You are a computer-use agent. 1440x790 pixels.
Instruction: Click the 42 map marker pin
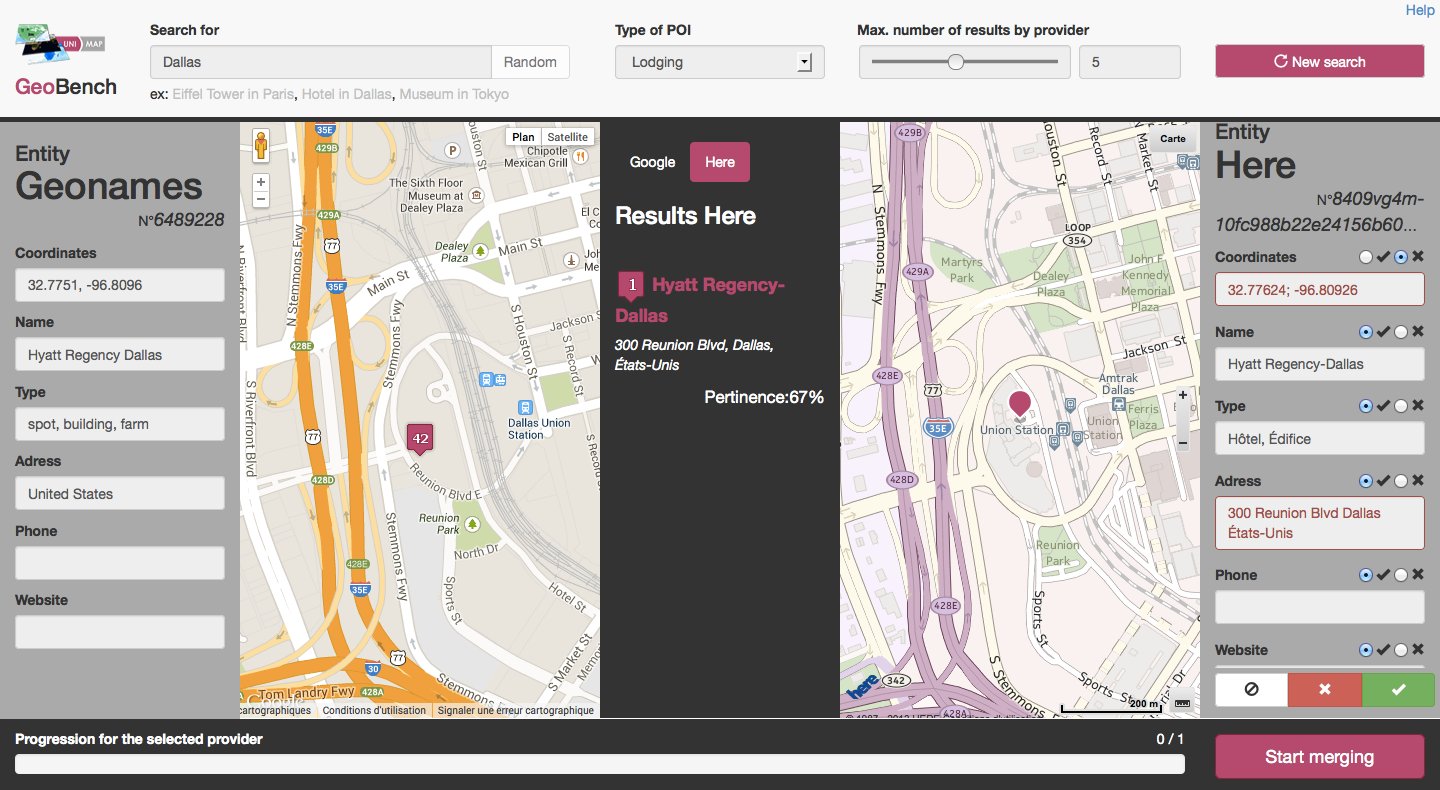[420, 438]
